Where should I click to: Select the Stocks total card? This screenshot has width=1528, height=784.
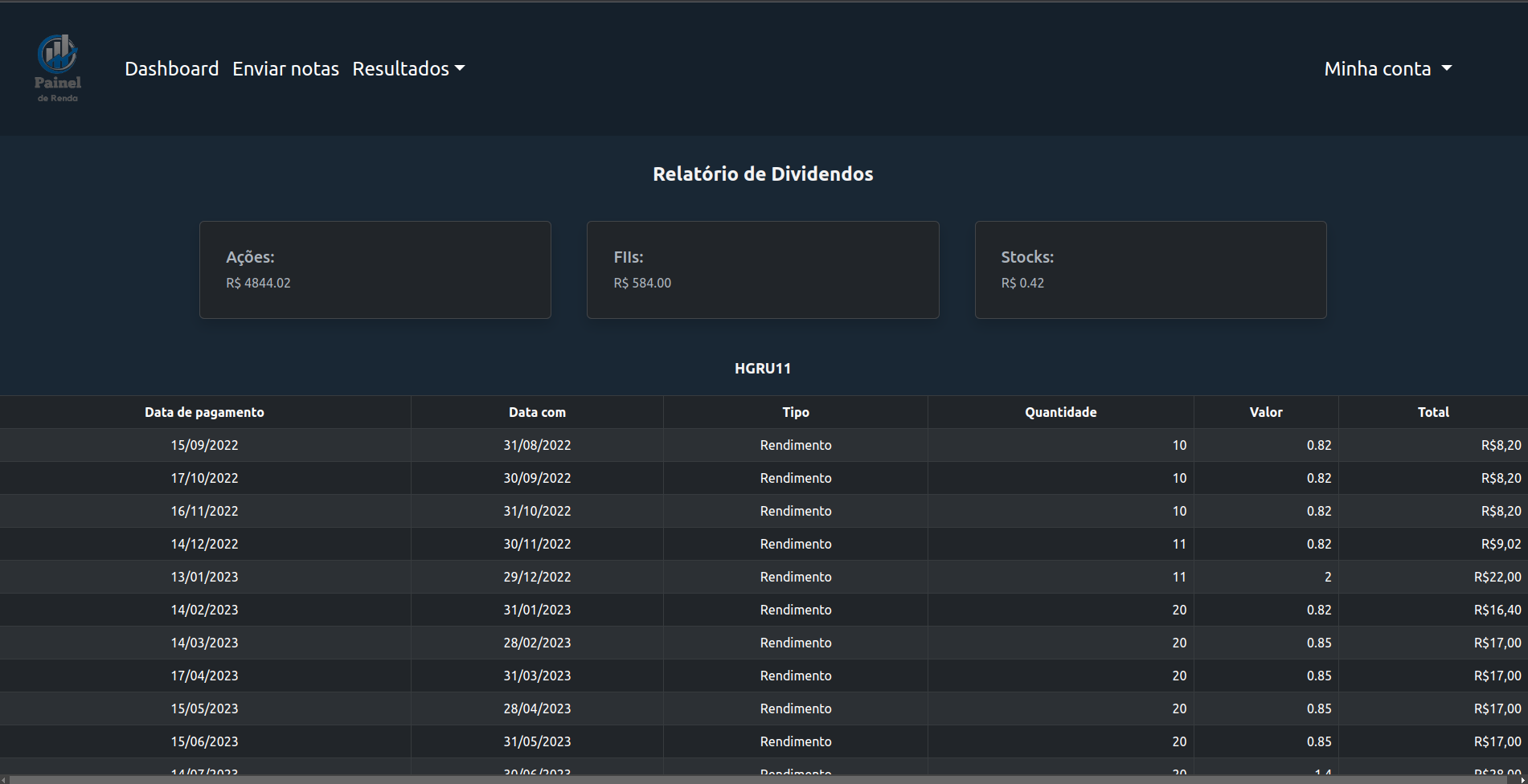click(1150, 270)
